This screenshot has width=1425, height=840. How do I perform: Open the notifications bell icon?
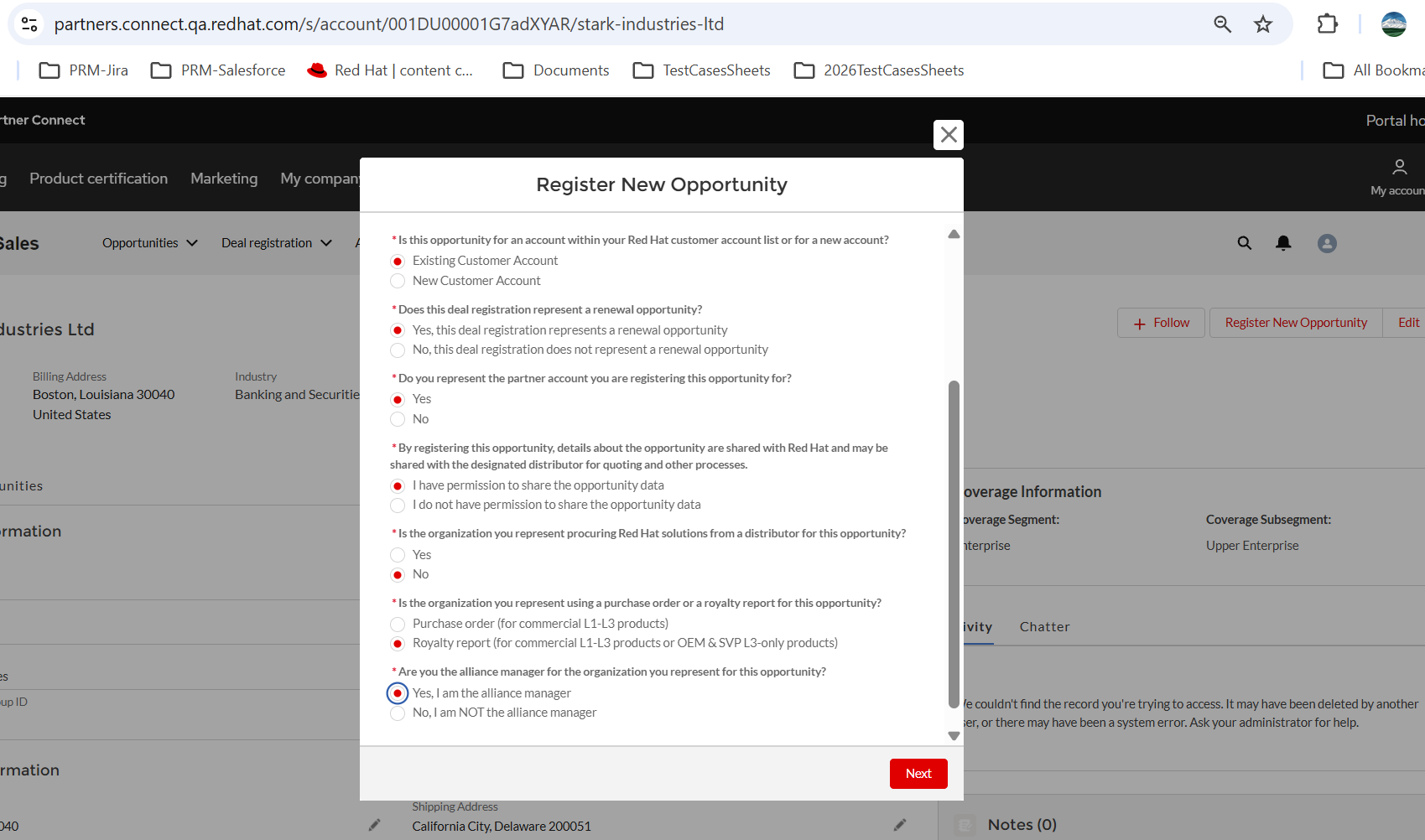(1283, 243)
